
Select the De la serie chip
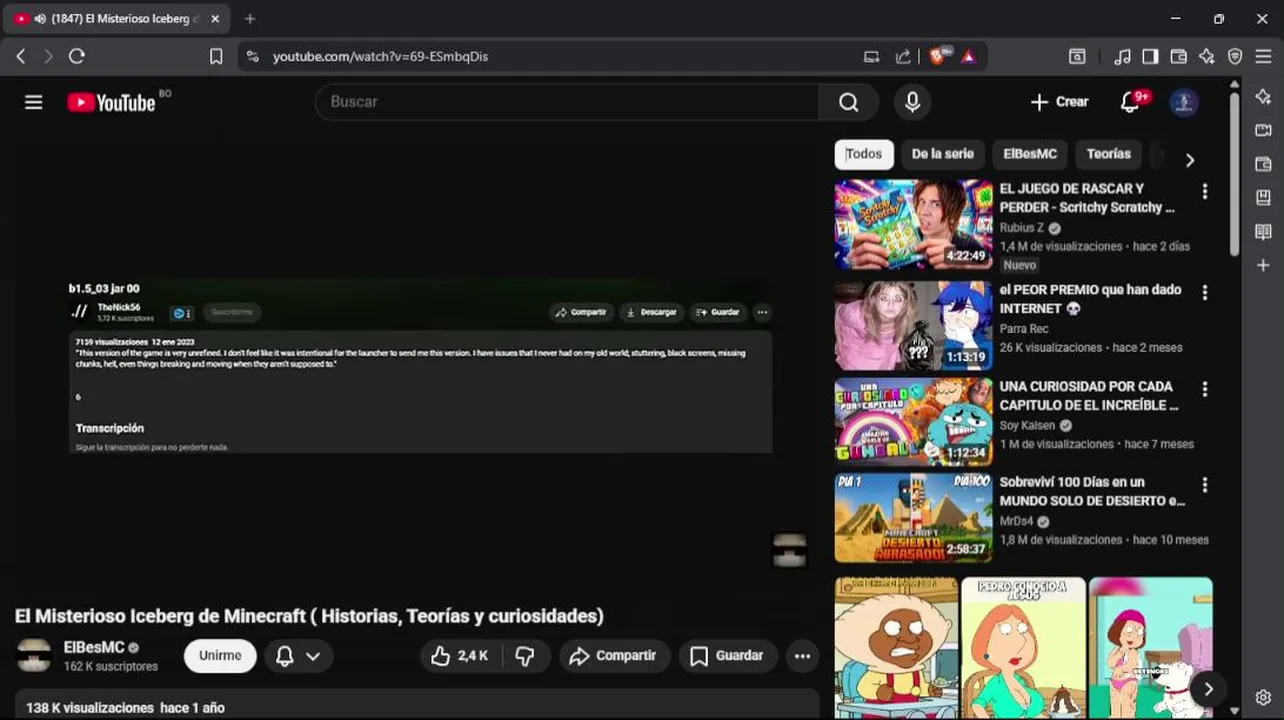click(942, 154)
